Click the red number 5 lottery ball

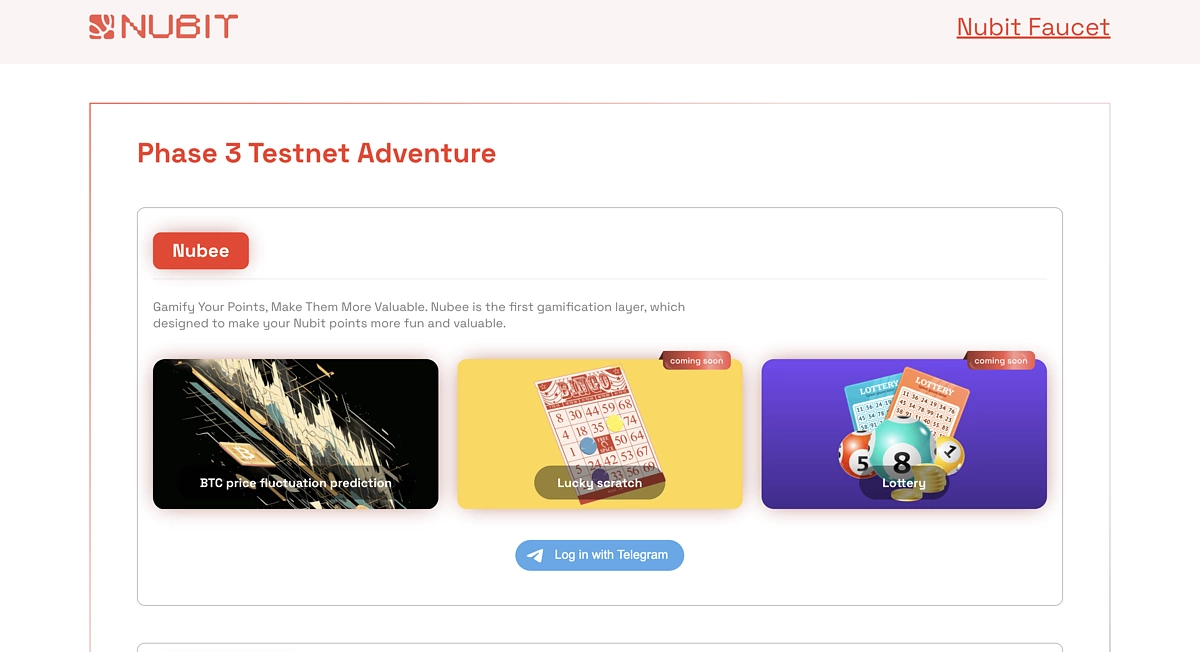[858, 456]
